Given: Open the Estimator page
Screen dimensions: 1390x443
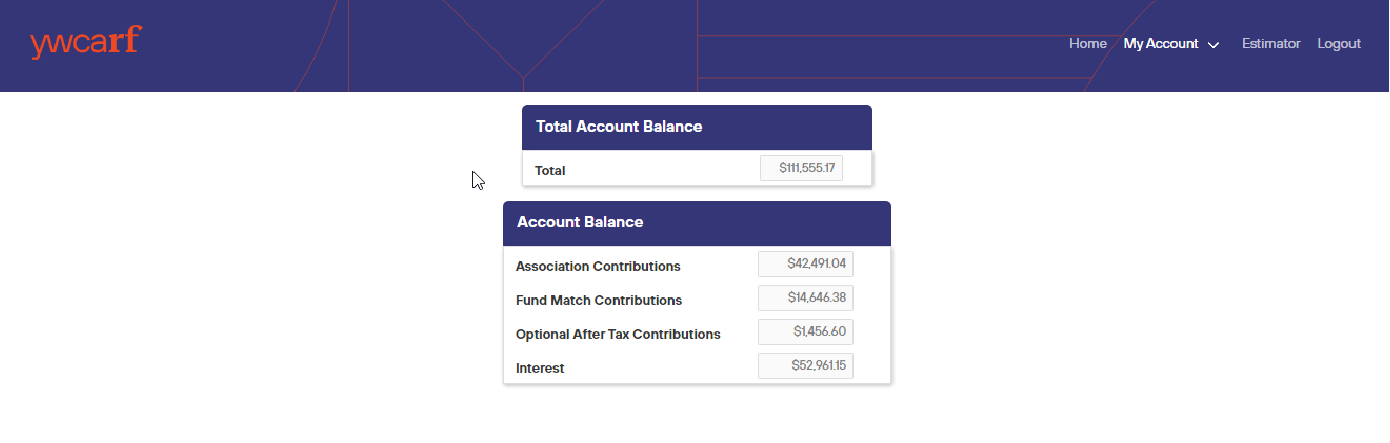Looking at the screenshot, I should (1271, 44).
